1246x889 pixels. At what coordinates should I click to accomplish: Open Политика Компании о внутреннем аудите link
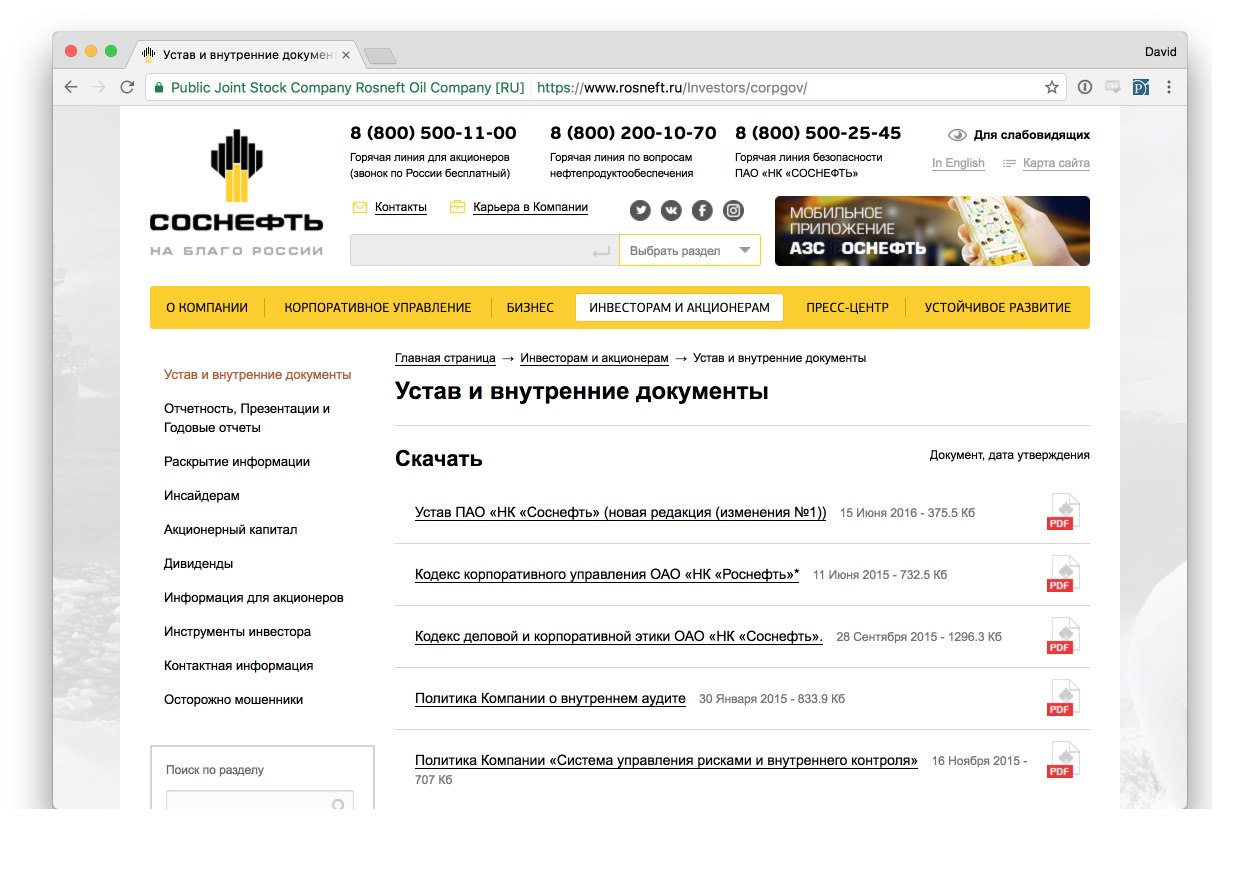tap(550, 699)
